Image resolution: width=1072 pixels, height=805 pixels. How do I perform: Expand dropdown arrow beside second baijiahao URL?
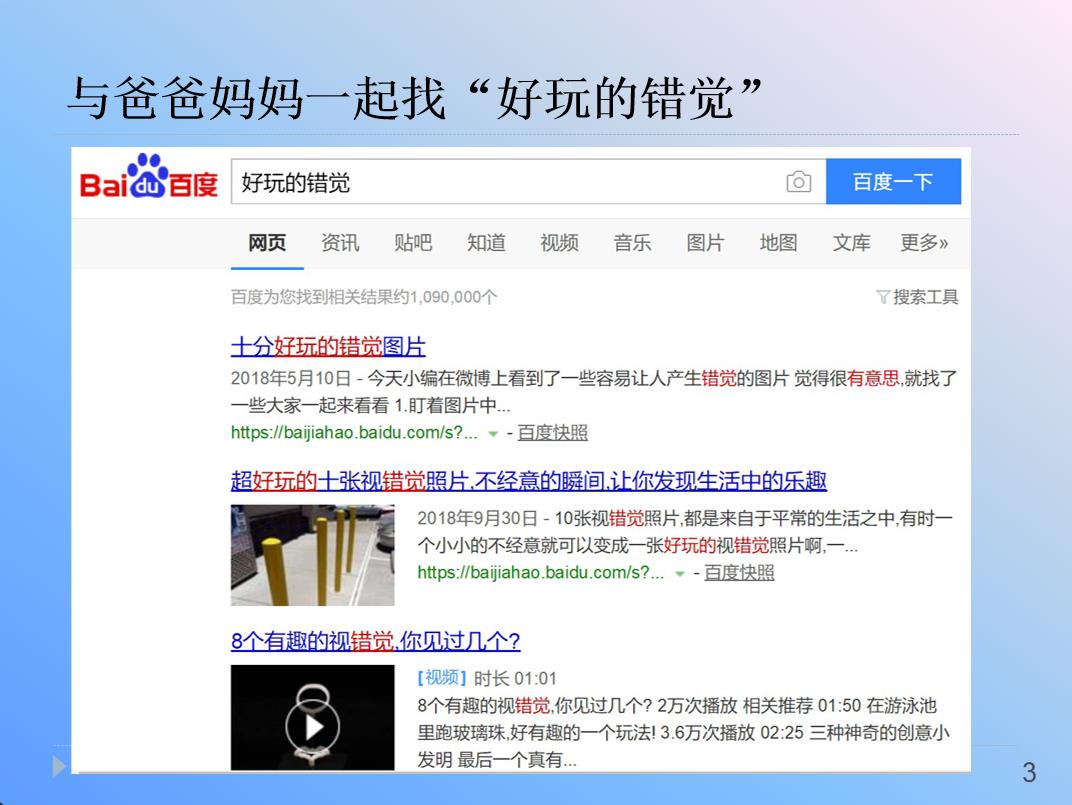[680, 573]
